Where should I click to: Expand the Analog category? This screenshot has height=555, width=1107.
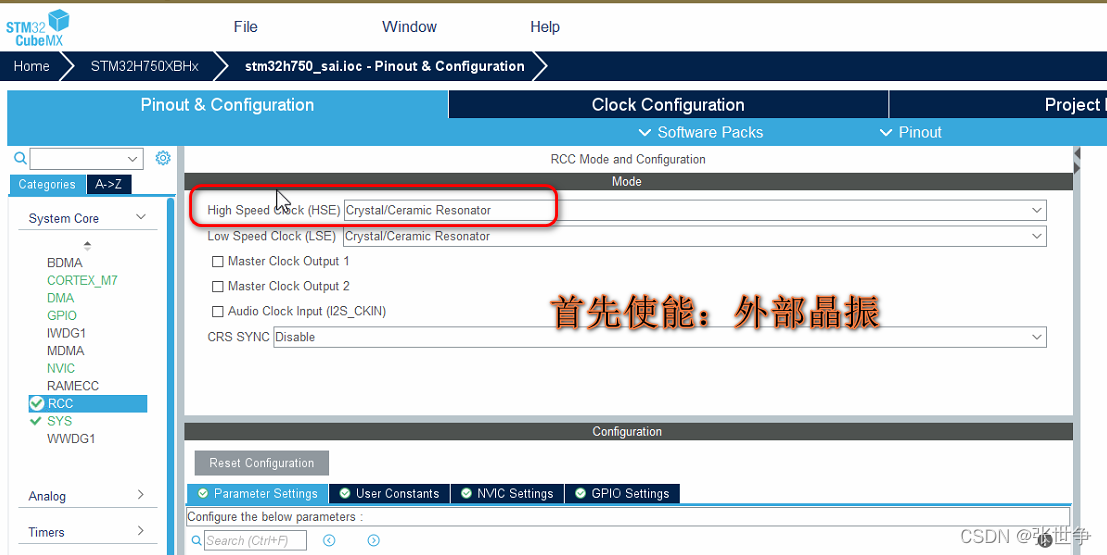(x=140, y=495)
